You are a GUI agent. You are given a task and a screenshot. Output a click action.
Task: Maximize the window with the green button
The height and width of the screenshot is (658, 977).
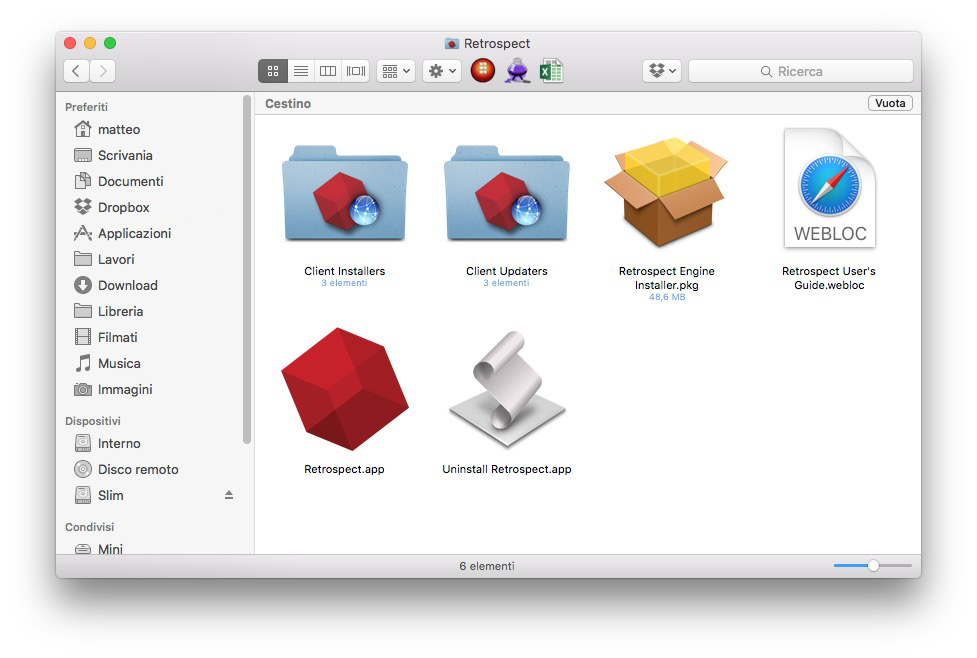click(110, 43)
